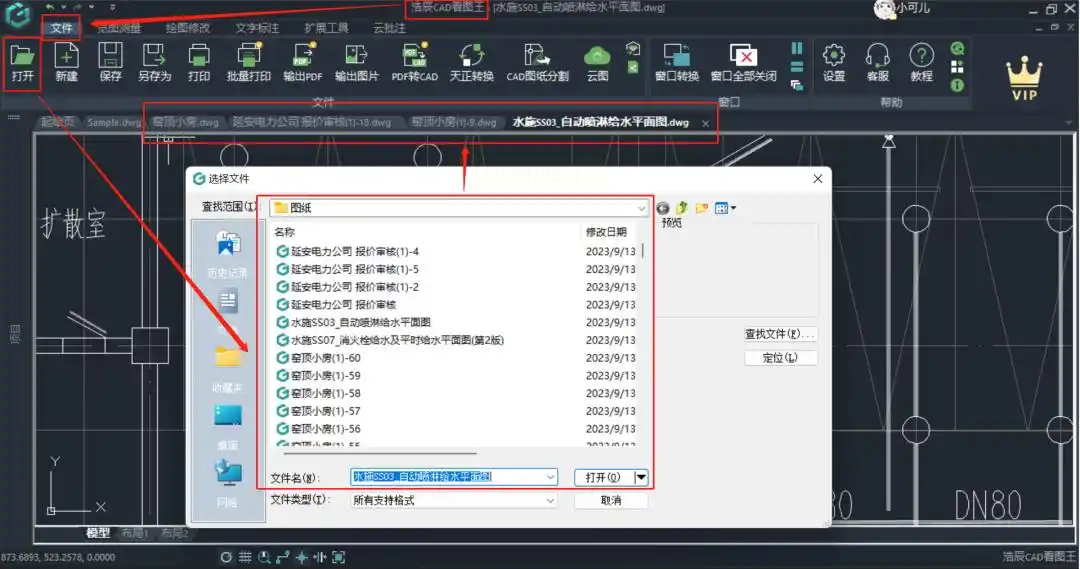
Task: Close the 水施SS03 document tab
Action: tap(705, 123)
